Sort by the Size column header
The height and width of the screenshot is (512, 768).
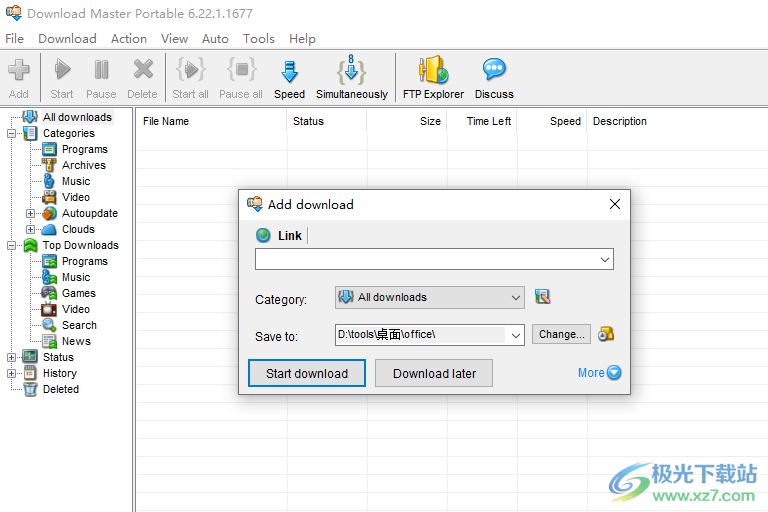(407, 121)
